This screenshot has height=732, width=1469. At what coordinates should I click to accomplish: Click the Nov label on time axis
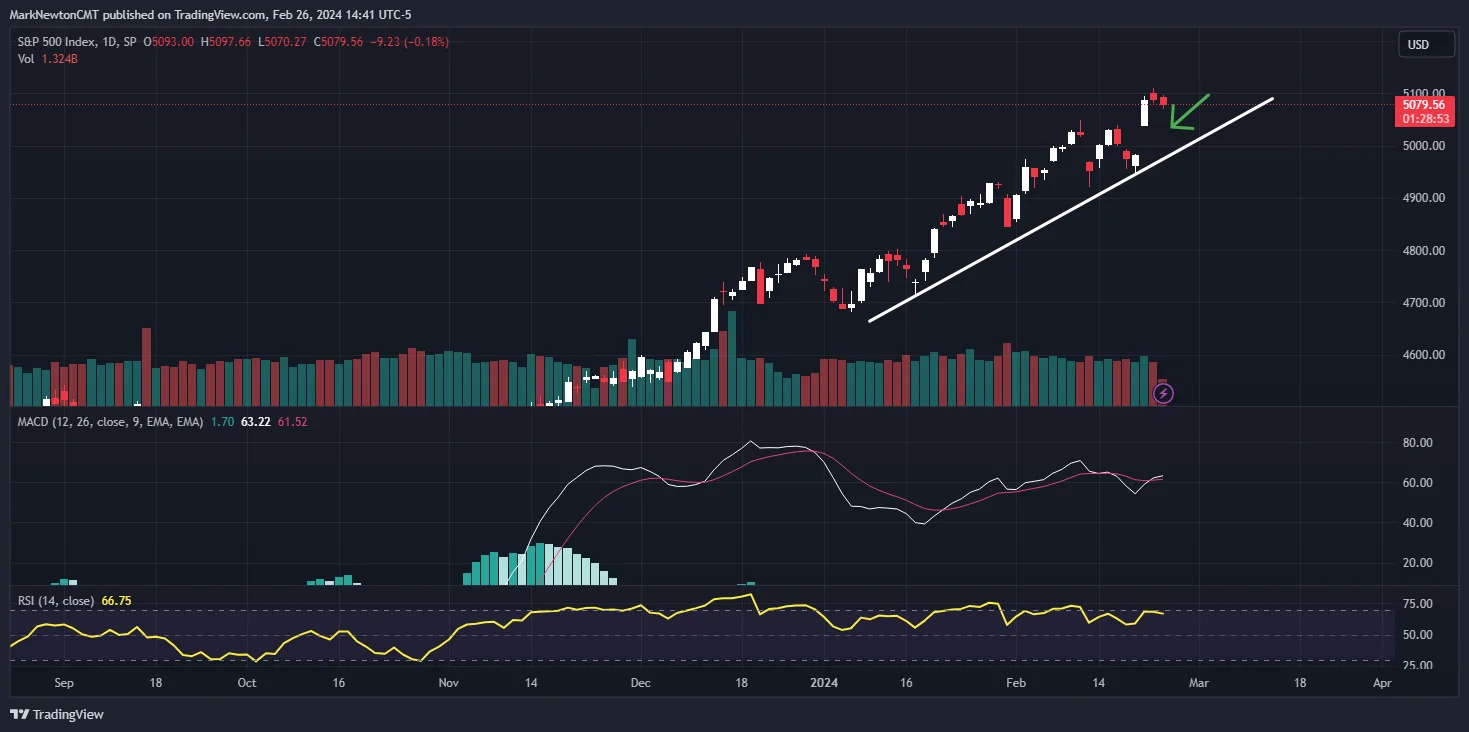click(448, 683)
